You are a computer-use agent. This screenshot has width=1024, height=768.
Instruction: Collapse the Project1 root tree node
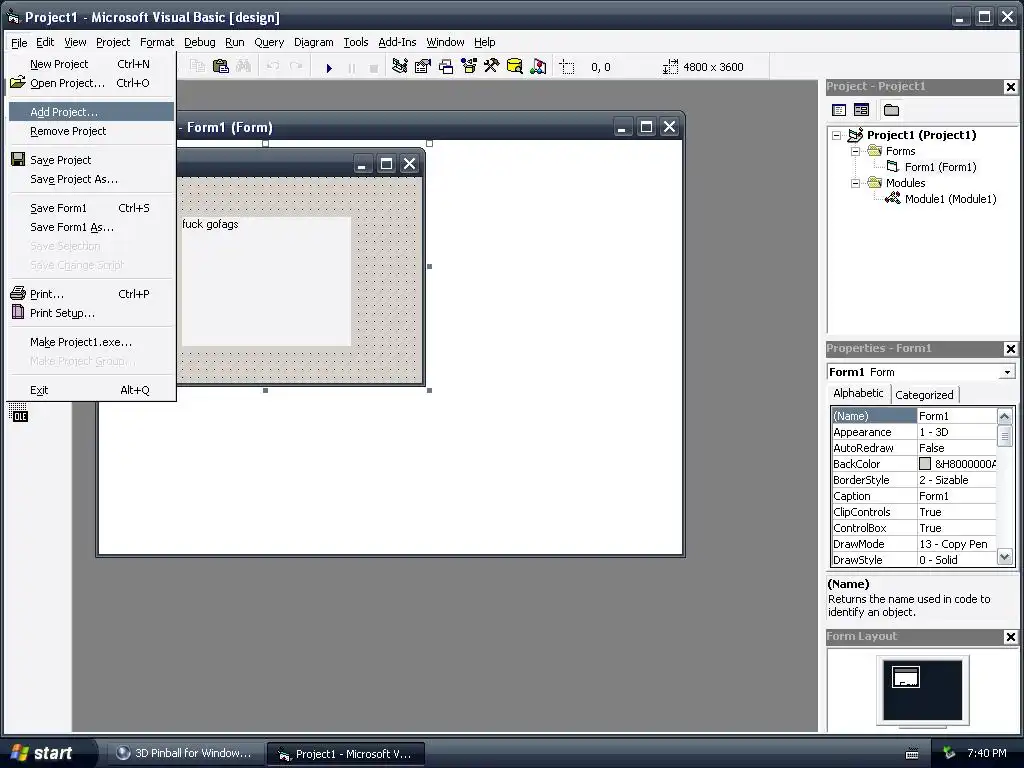[x=837, y=135]
